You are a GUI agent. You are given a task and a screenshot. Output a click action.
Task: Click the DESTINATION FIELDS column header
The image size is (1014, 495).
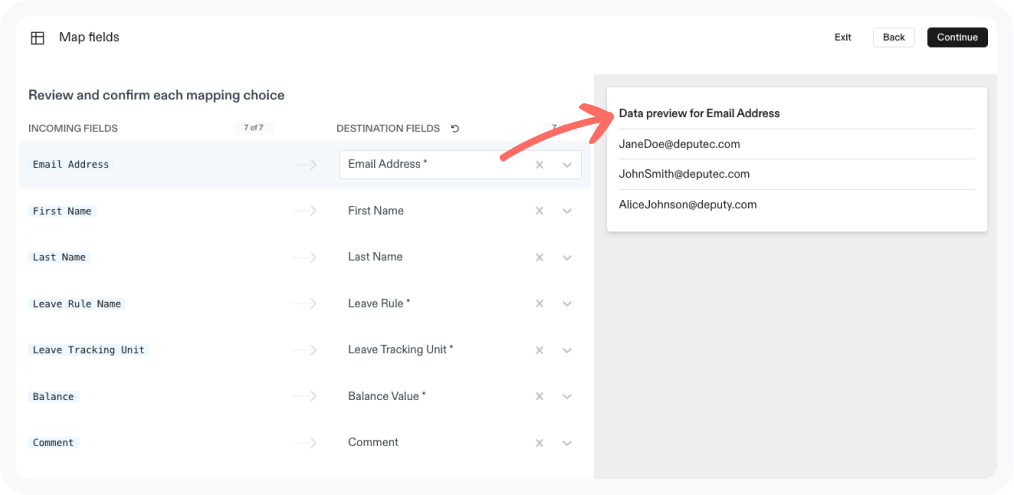click(388, 129)
